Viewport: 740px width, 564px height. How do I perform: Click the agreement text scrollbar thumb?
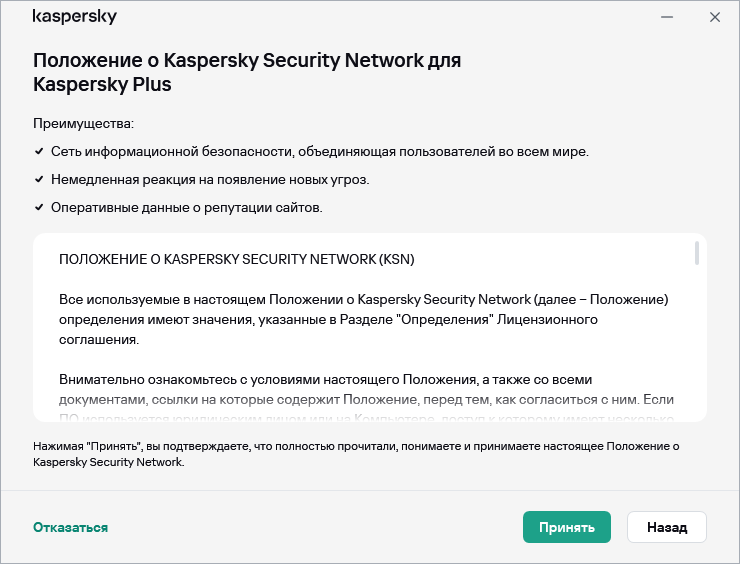point(696,253)
